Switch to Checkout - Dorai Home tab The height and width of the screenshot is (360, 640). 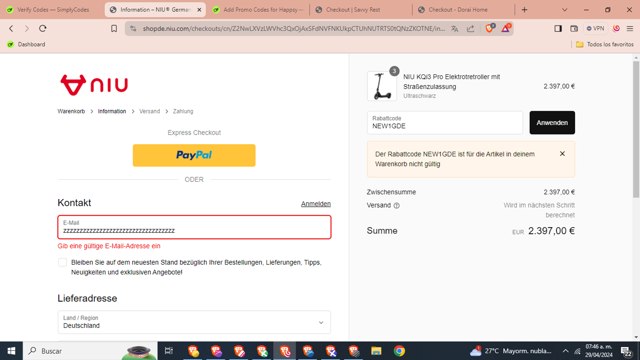463,10
